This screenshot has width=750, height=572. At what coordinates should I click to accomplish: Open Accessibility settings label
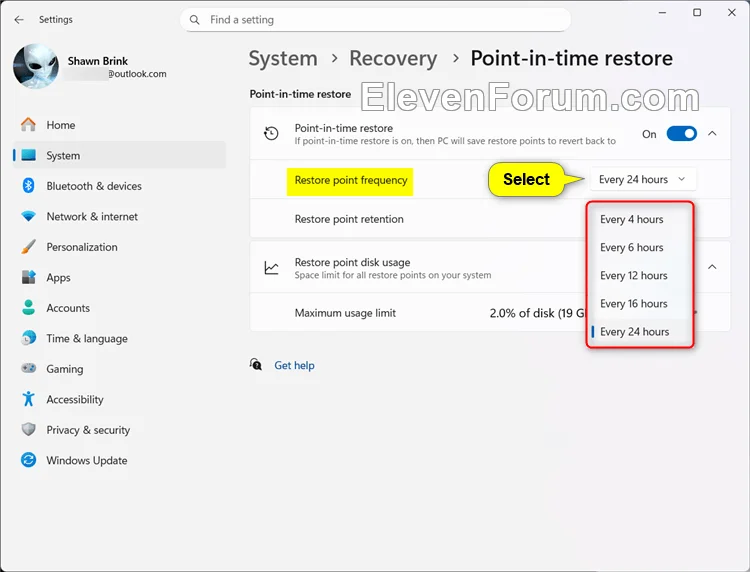(75, 400)
